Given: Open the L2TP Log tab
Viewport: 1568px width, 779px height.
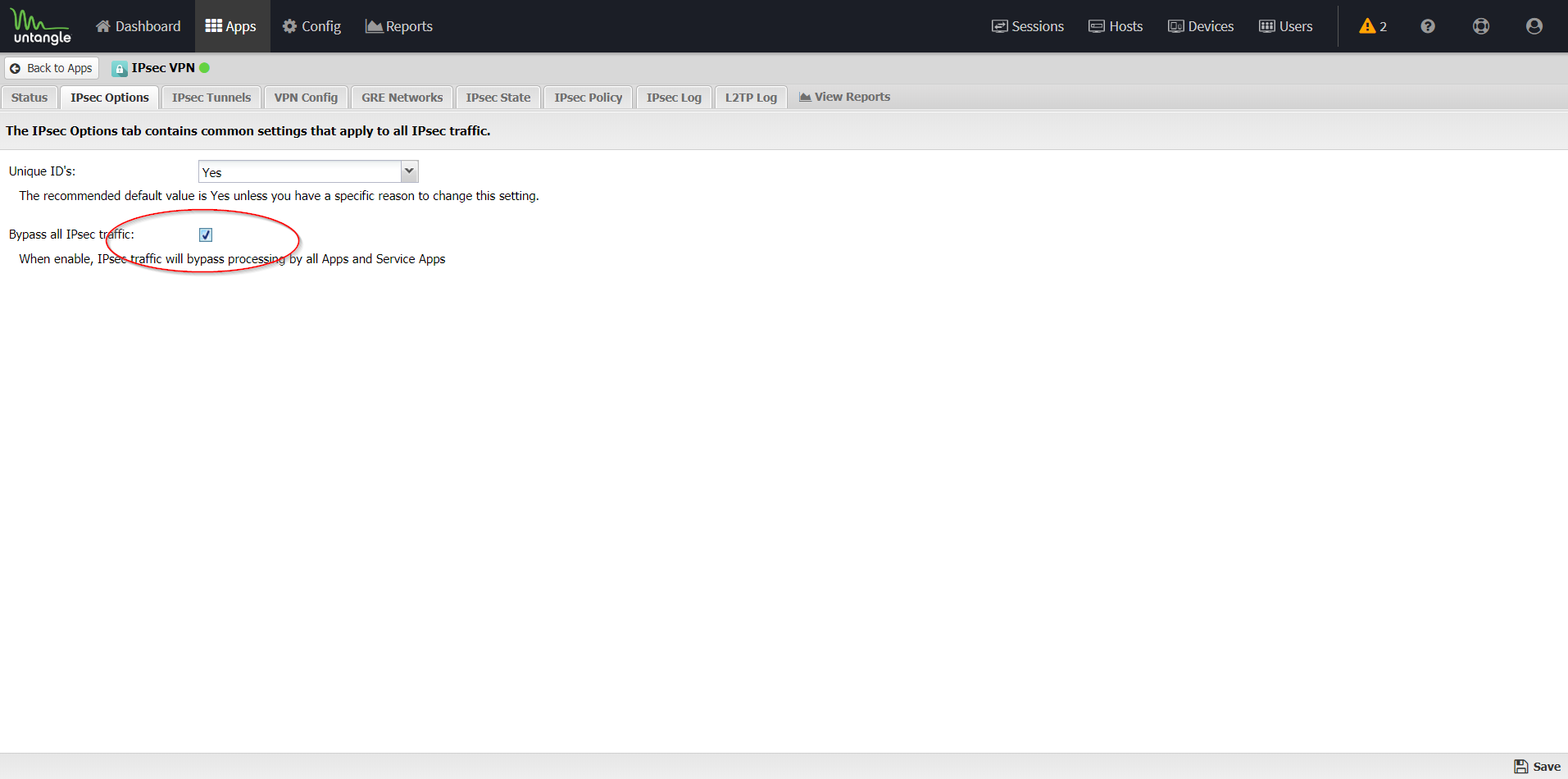Looking at the screenshot, I should (750, 98).
